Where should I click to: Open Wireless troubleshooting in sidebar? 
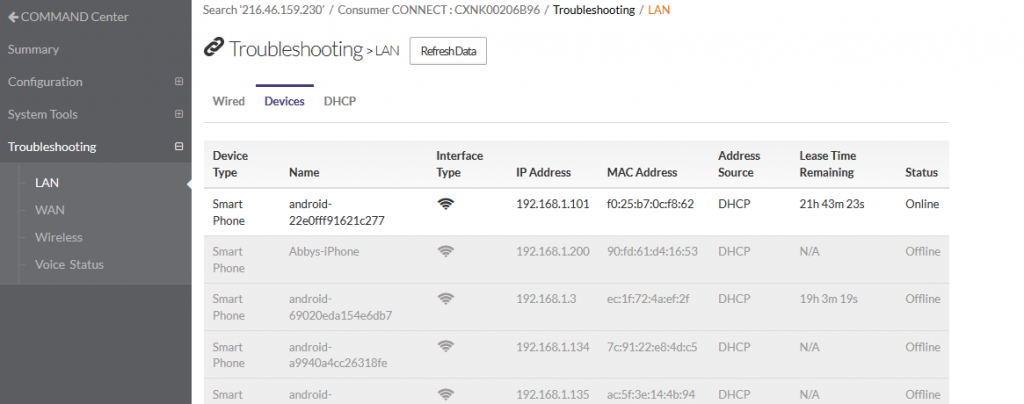[58, 237]
